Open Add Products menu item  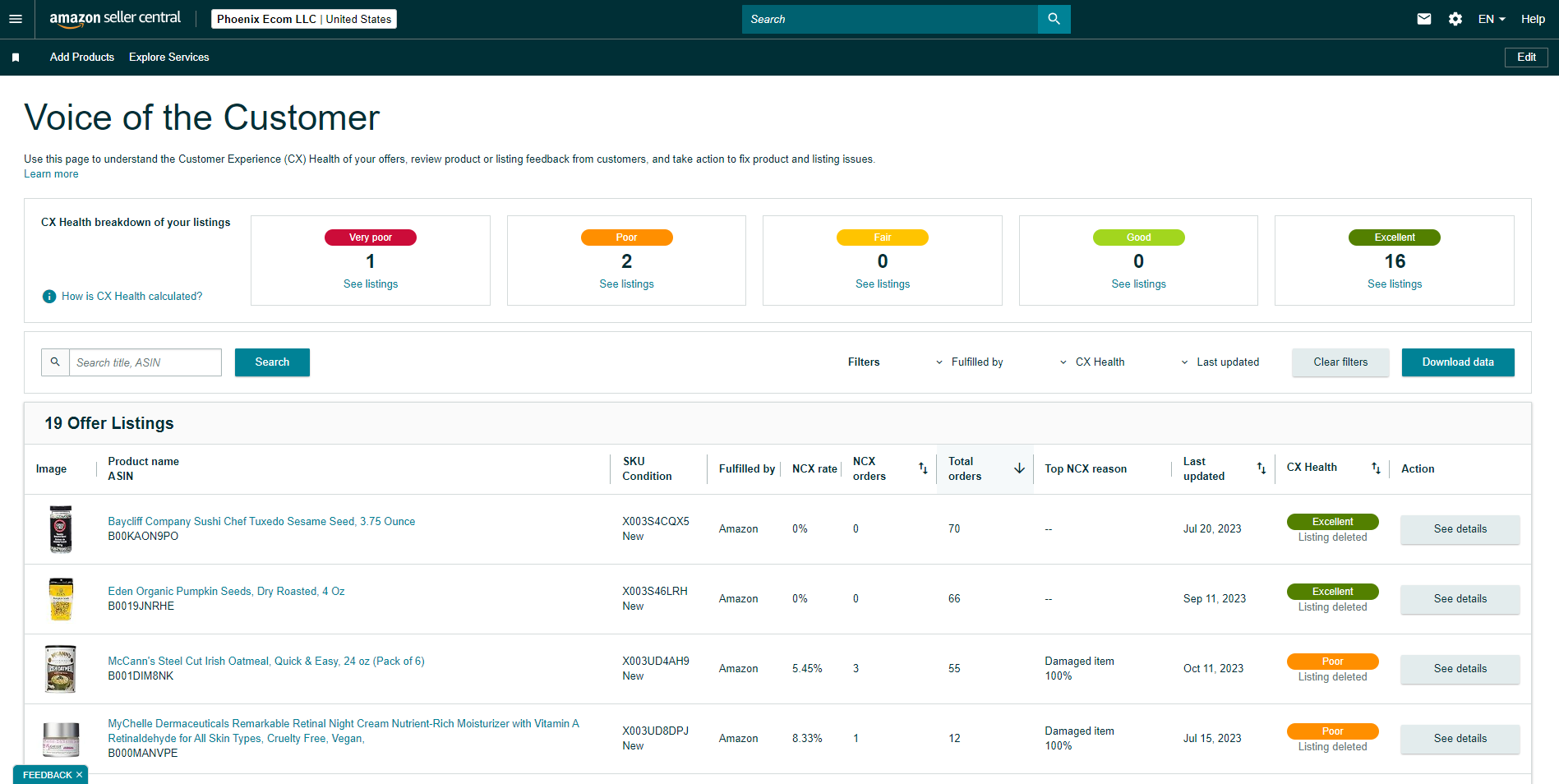tap(82, 58)
